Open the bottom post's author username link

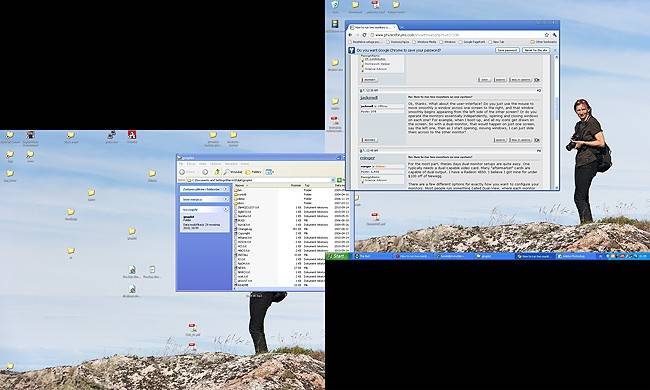coord(367,158)
